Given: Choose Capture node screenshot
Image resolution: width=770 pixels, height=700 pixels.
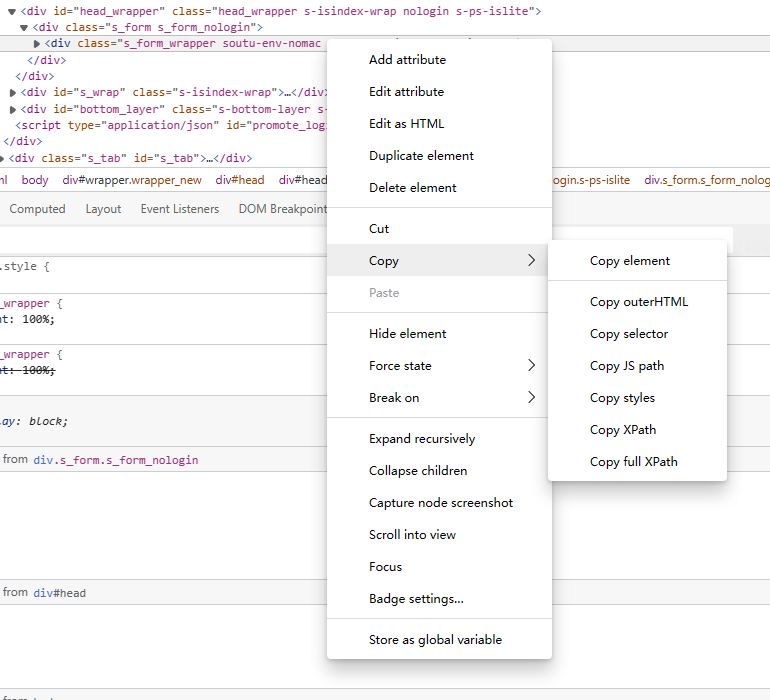Looking at the screenshot, I should click(x=440, y=503).
